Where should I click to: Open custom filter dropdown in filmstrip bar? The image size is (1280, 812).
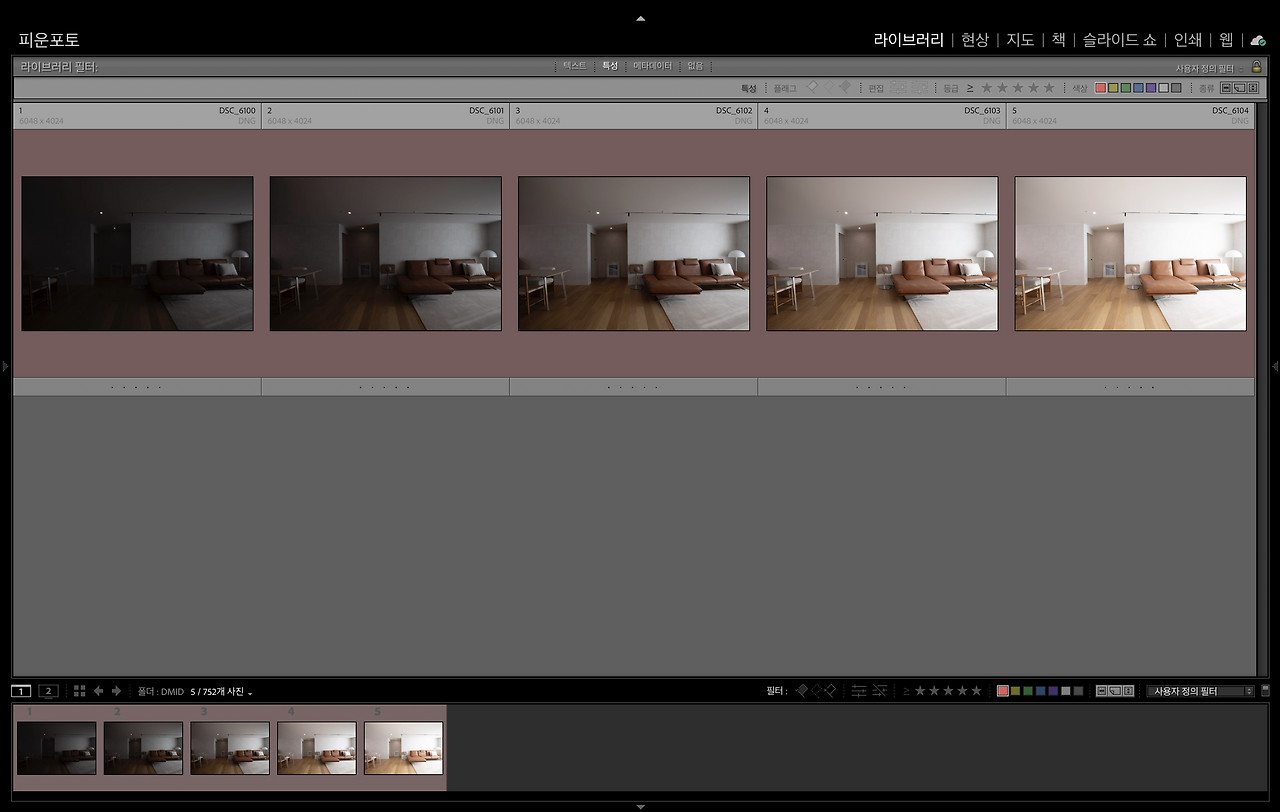(x=1199, y=691)
